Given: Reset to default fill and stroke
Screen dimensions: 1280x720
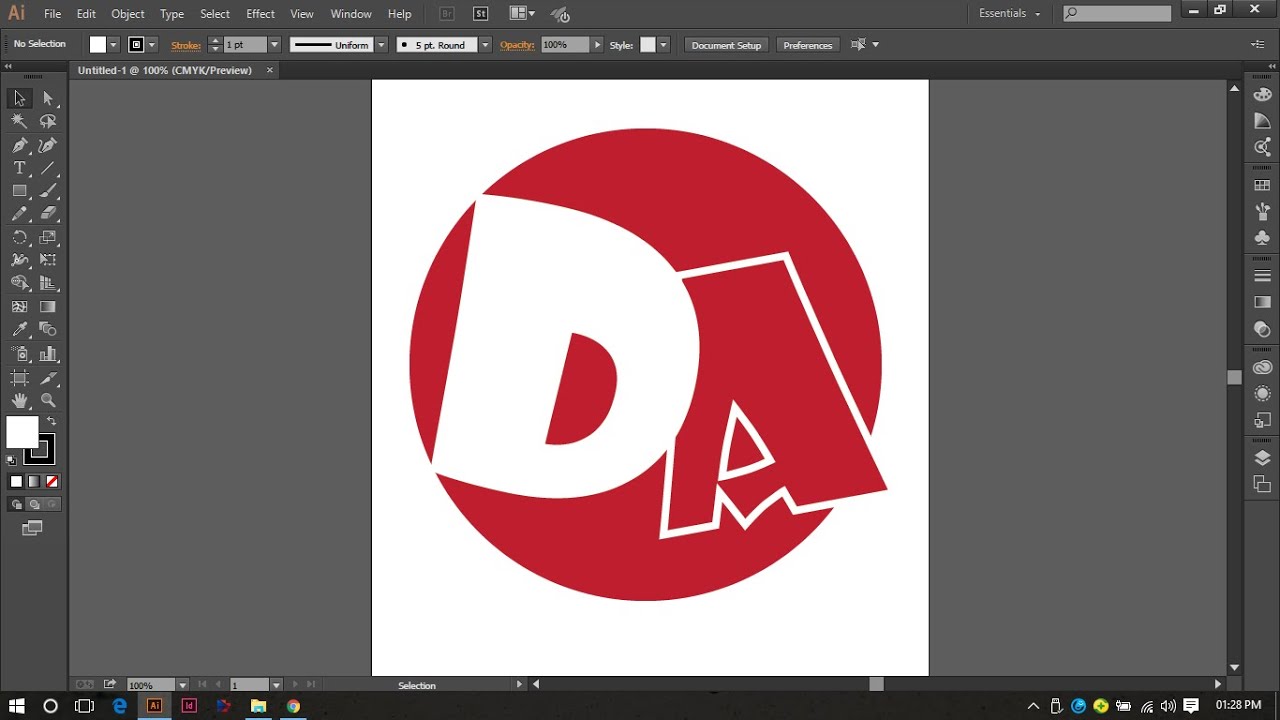Looking at the screenshot, I should point(12,460).
